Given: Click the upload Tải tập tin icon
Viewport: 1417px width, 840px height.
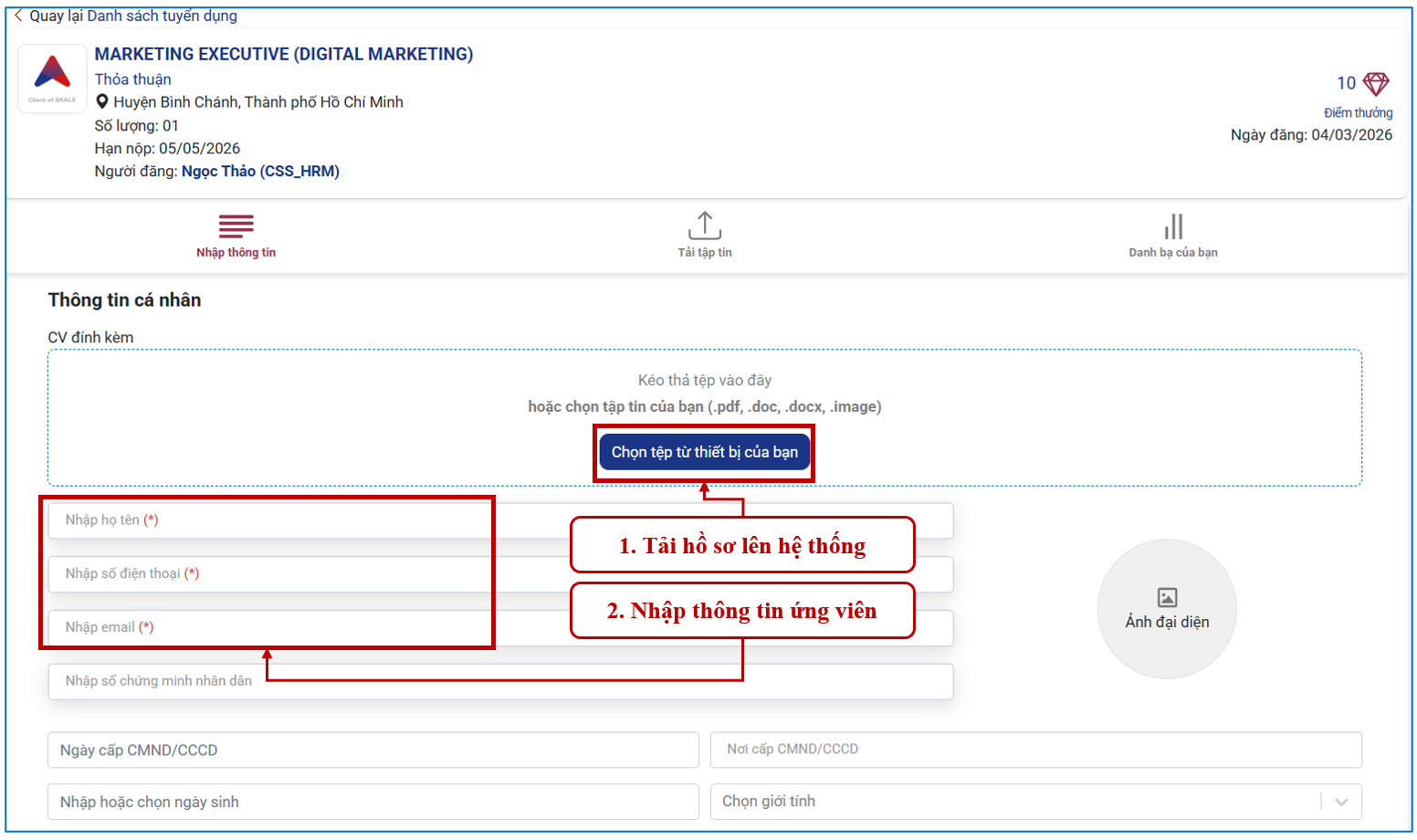Looking at the screenshot, I should [x=704, y=226].
